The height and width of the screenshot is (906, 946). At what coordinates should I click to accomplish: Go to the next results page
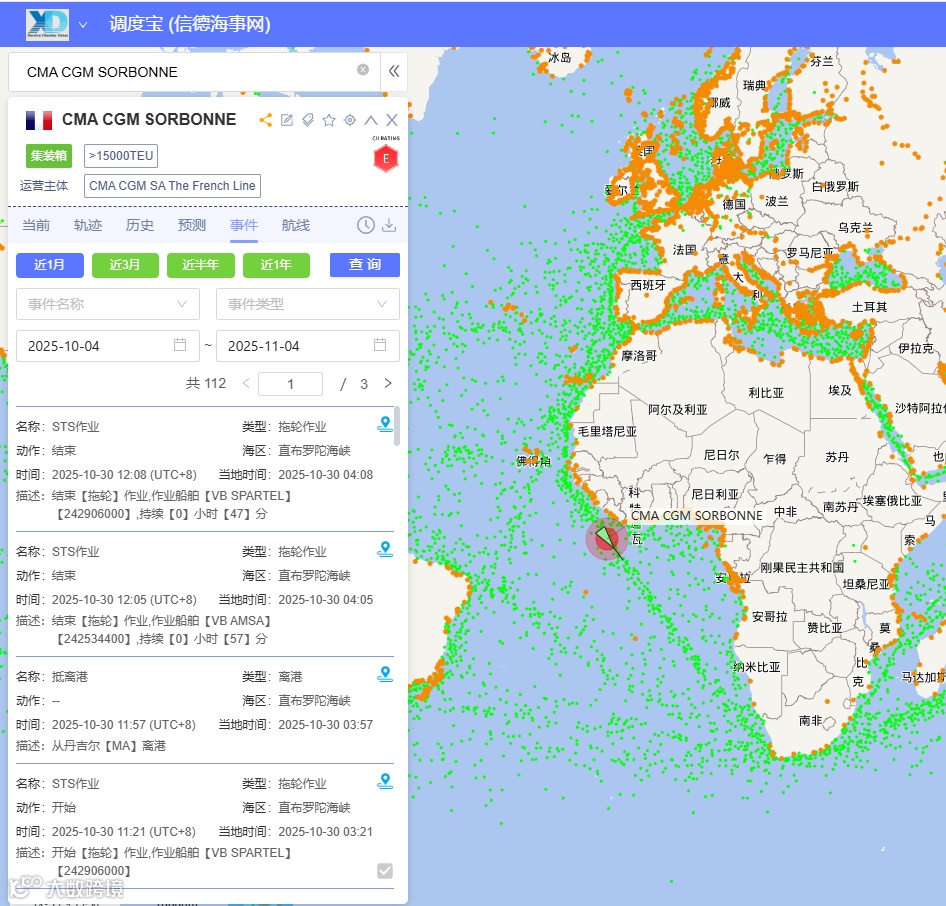coord(388,383)
